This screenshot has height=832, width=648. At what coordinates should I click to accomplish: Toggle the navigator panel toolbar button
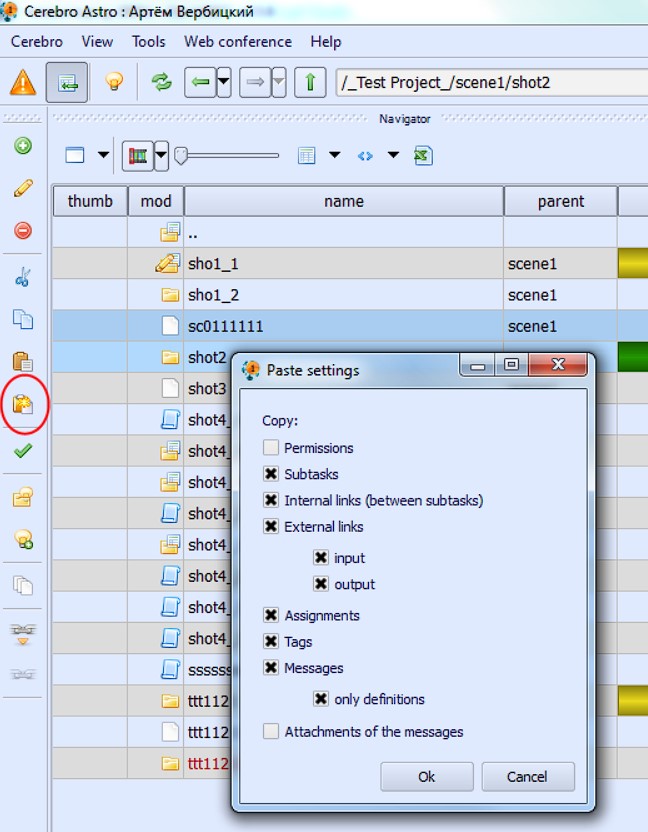click(67, 82)
